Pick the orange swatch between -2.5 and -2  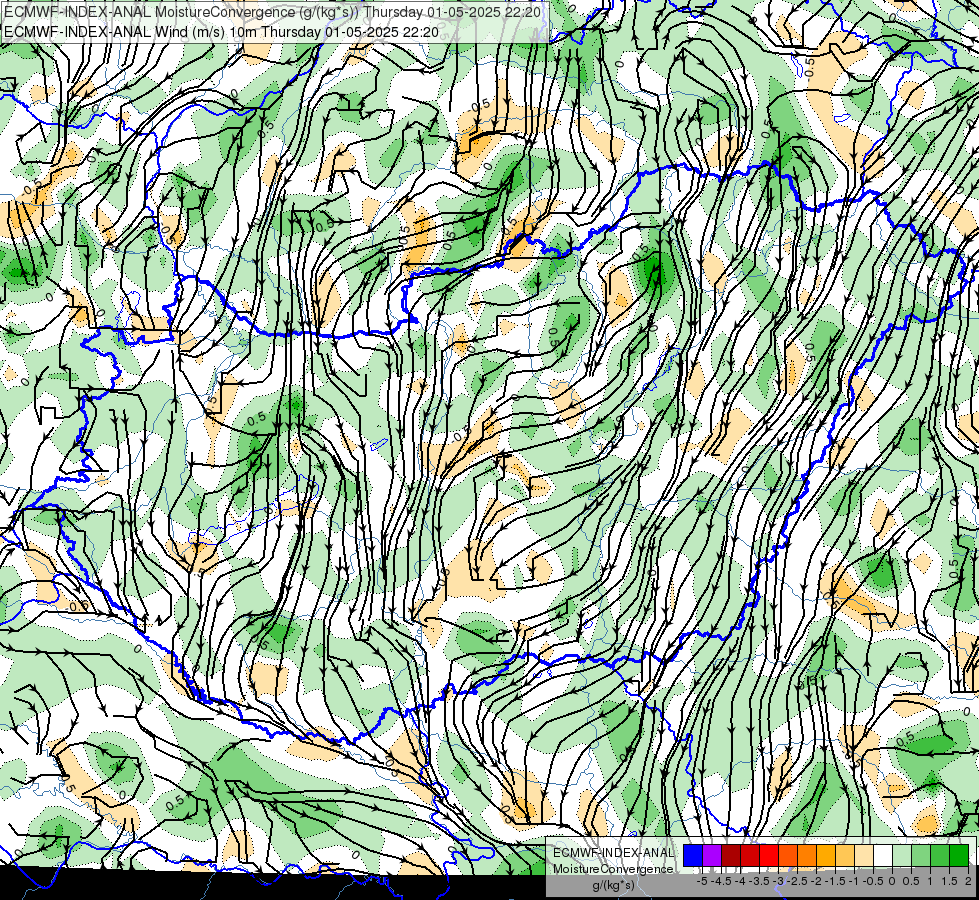tap(807, 856)
